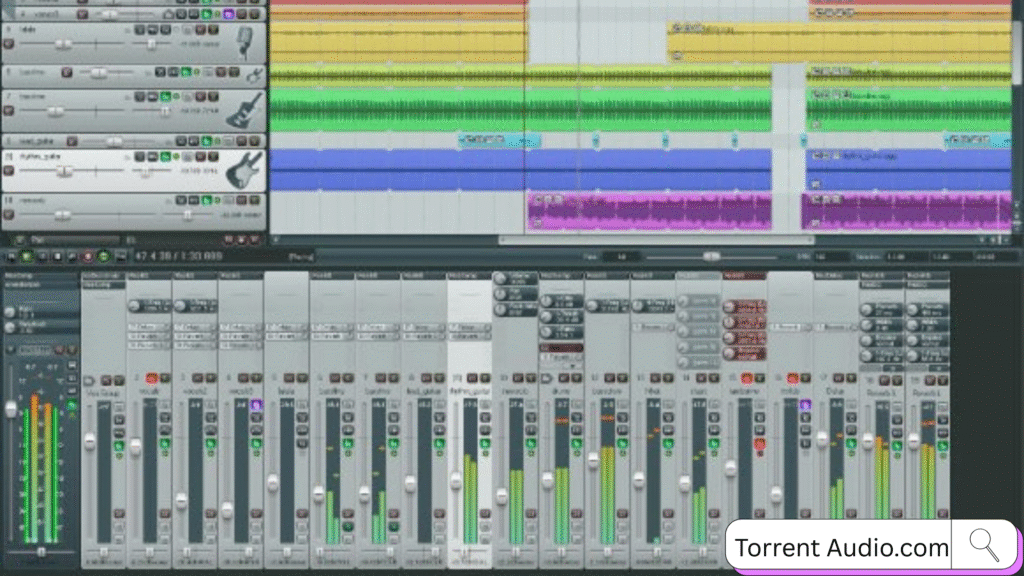Click the playrate slider in the transport bar
Image resolution: width=1024 pixels, height=576 pixels.
pos(710,257)
